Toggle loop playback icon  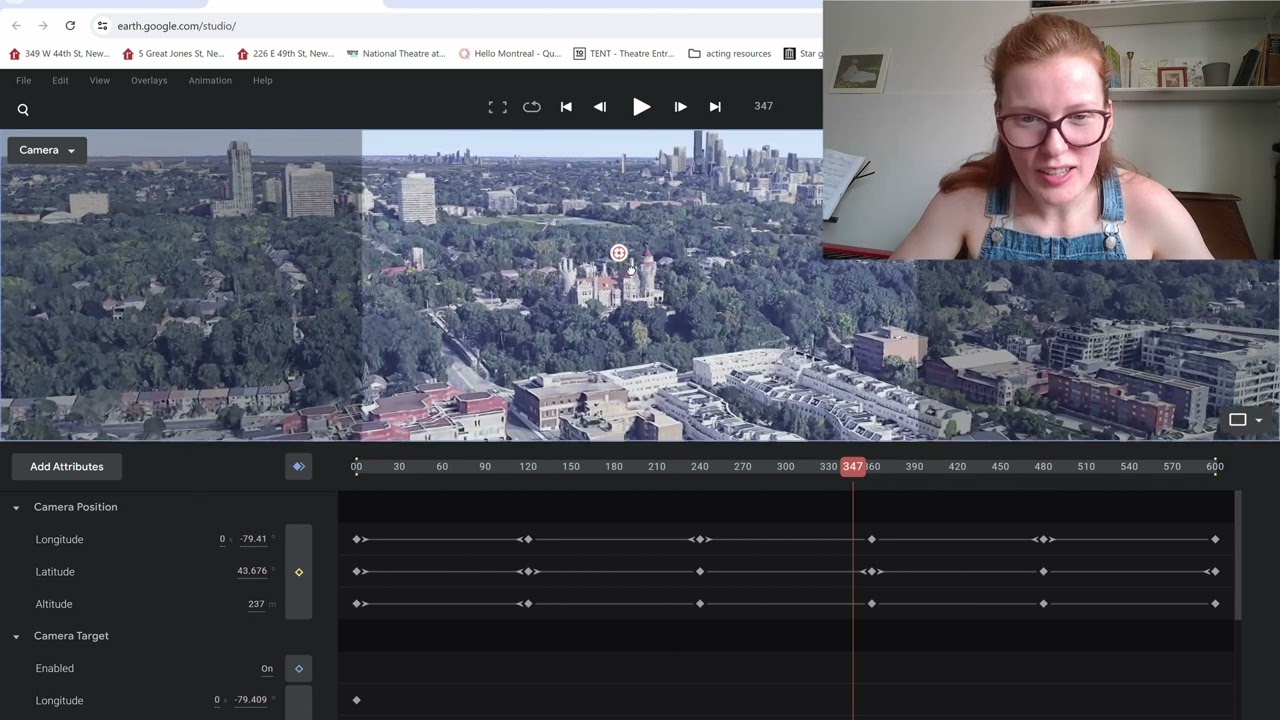click(x=532, y=107)
